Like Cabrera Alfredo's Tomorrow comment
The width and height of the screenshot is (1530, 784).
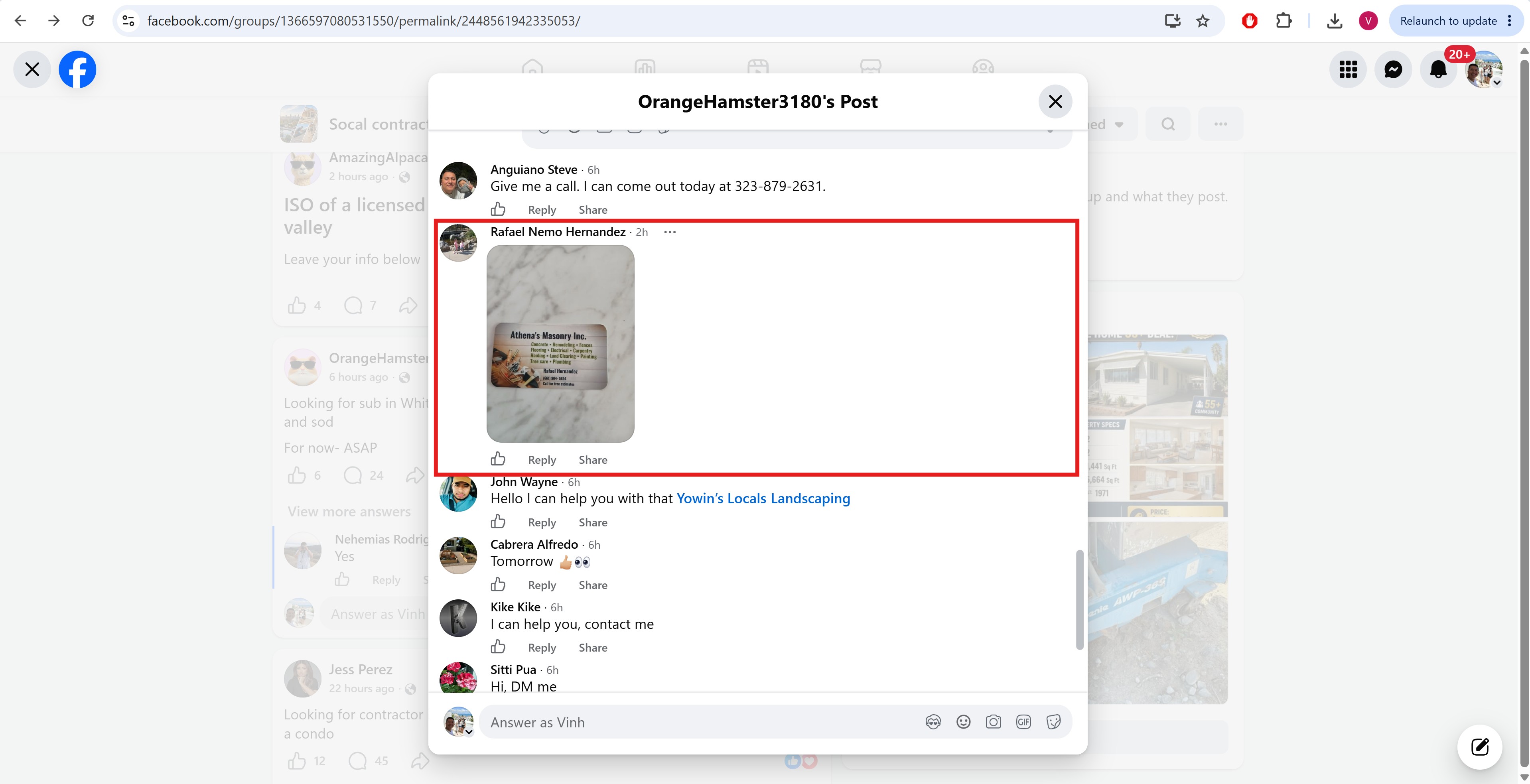pyautogui.click(x=498, y=585)
